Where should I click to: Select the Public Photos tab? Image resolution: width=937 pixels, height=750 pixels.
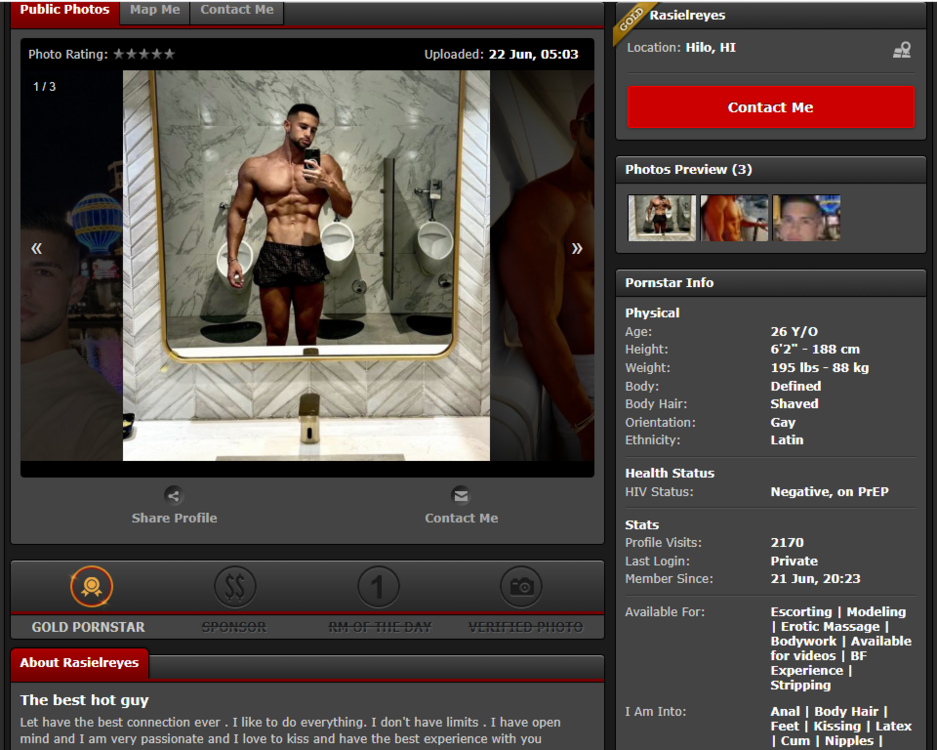65,10
